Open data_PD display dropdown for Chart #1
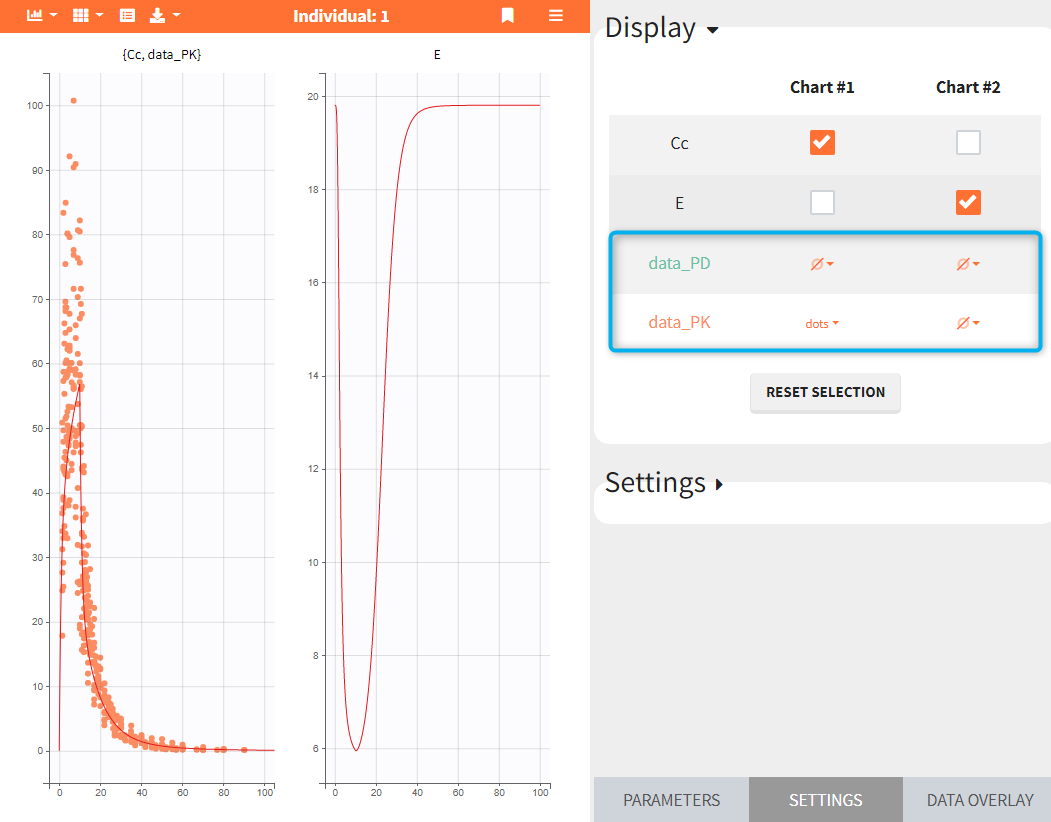Image resolution: width=1051 pixels, height=822 pixels. coord(822,264)
